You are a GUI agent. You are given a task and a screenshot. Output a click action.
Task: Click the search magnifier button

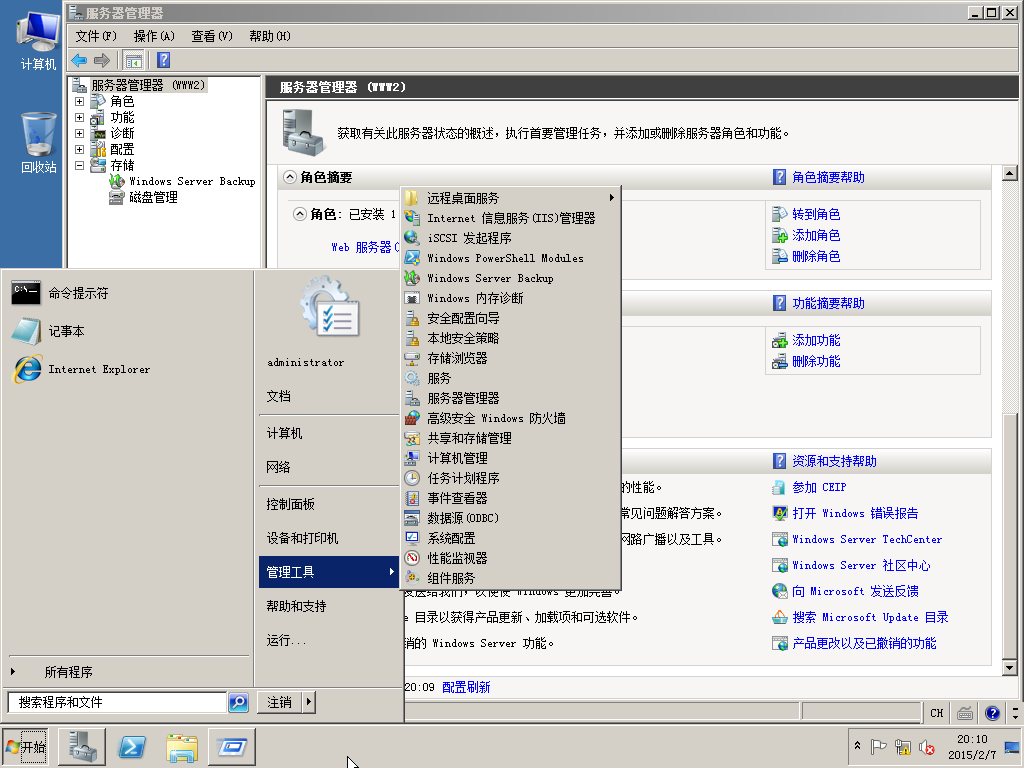pos(238,702)
